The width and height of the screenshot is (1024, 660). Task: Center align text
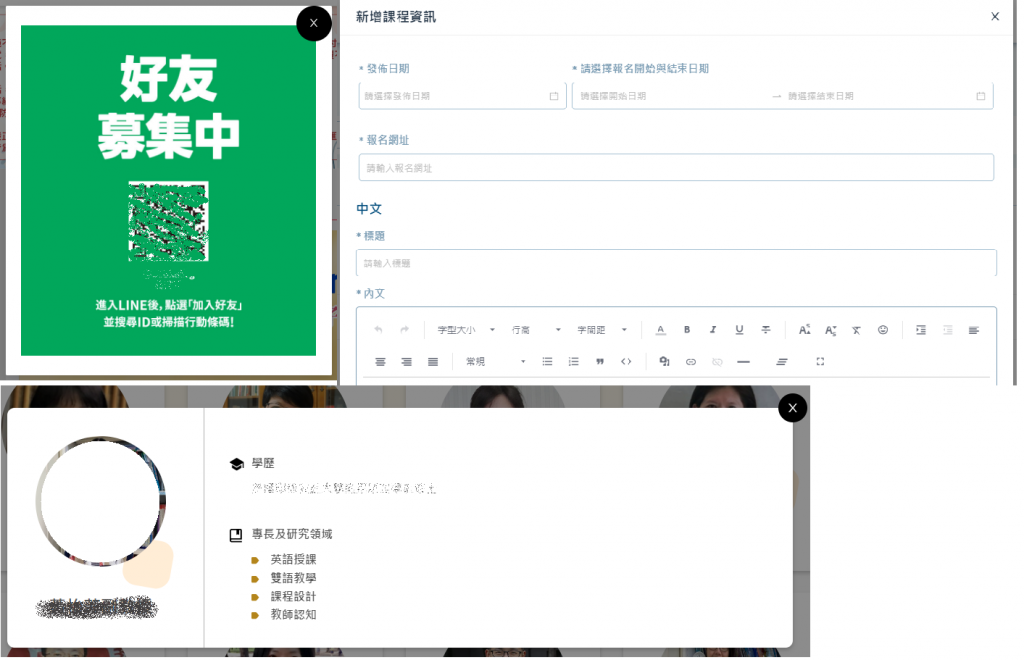(380, 362)
